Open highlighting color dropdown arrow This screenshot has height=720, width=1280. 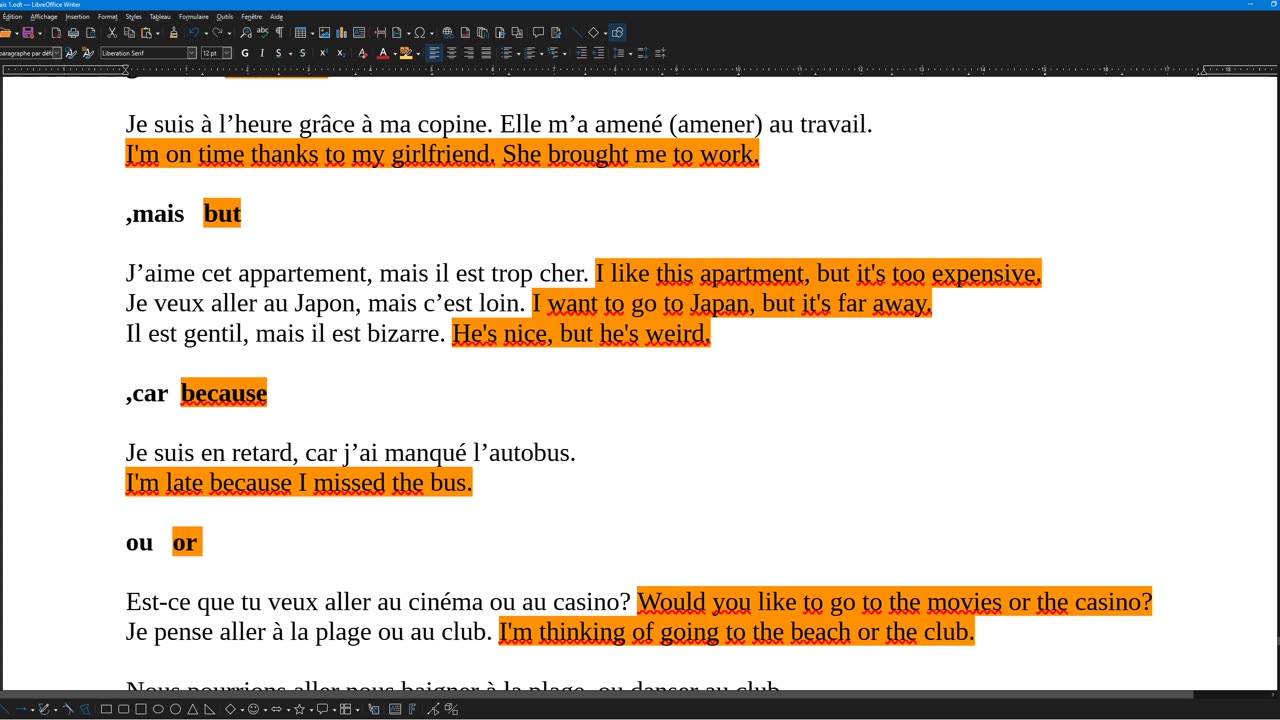418,53
